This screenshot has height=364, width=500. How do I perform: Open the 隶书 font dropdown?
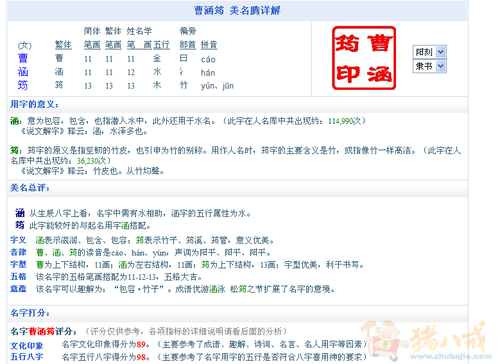(429, 66)
